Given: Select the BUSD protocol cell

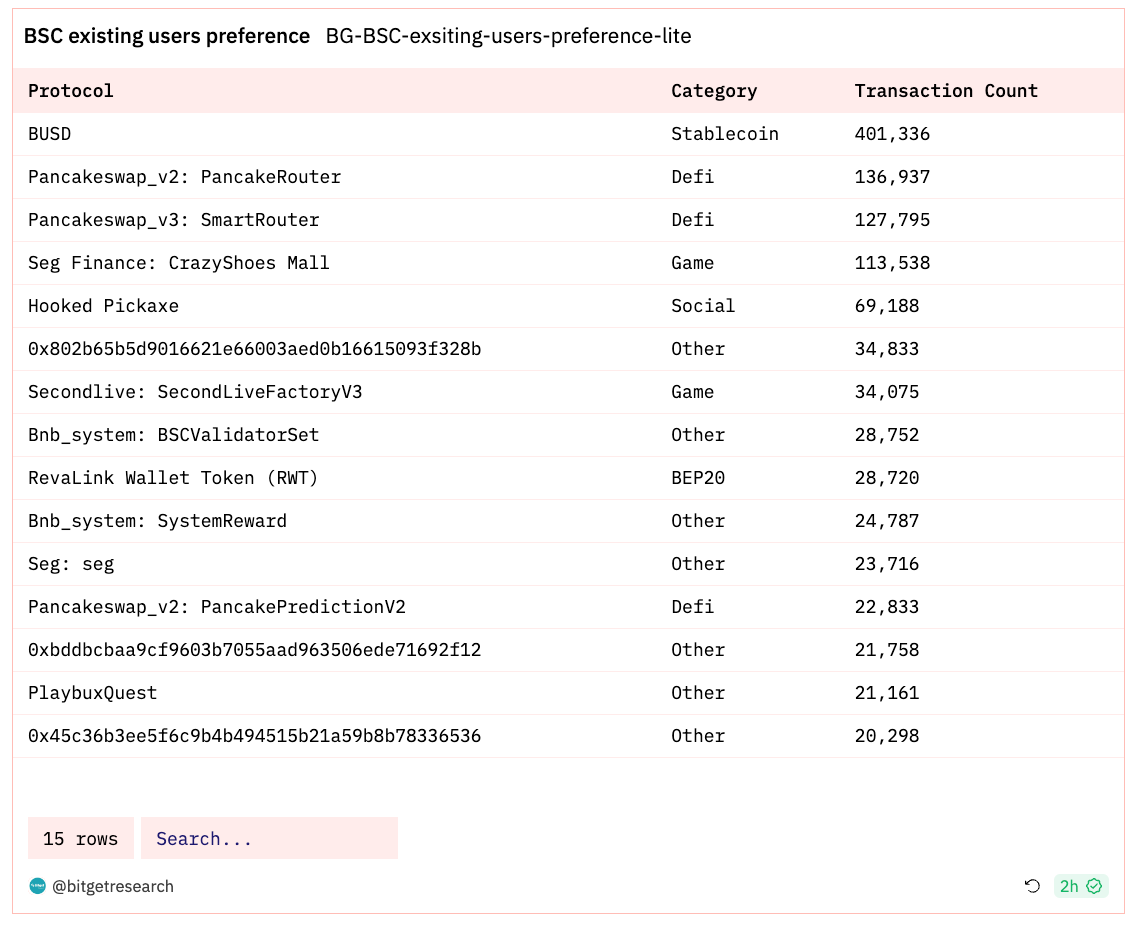Looking at the screenshot, I should click(49, 134).
